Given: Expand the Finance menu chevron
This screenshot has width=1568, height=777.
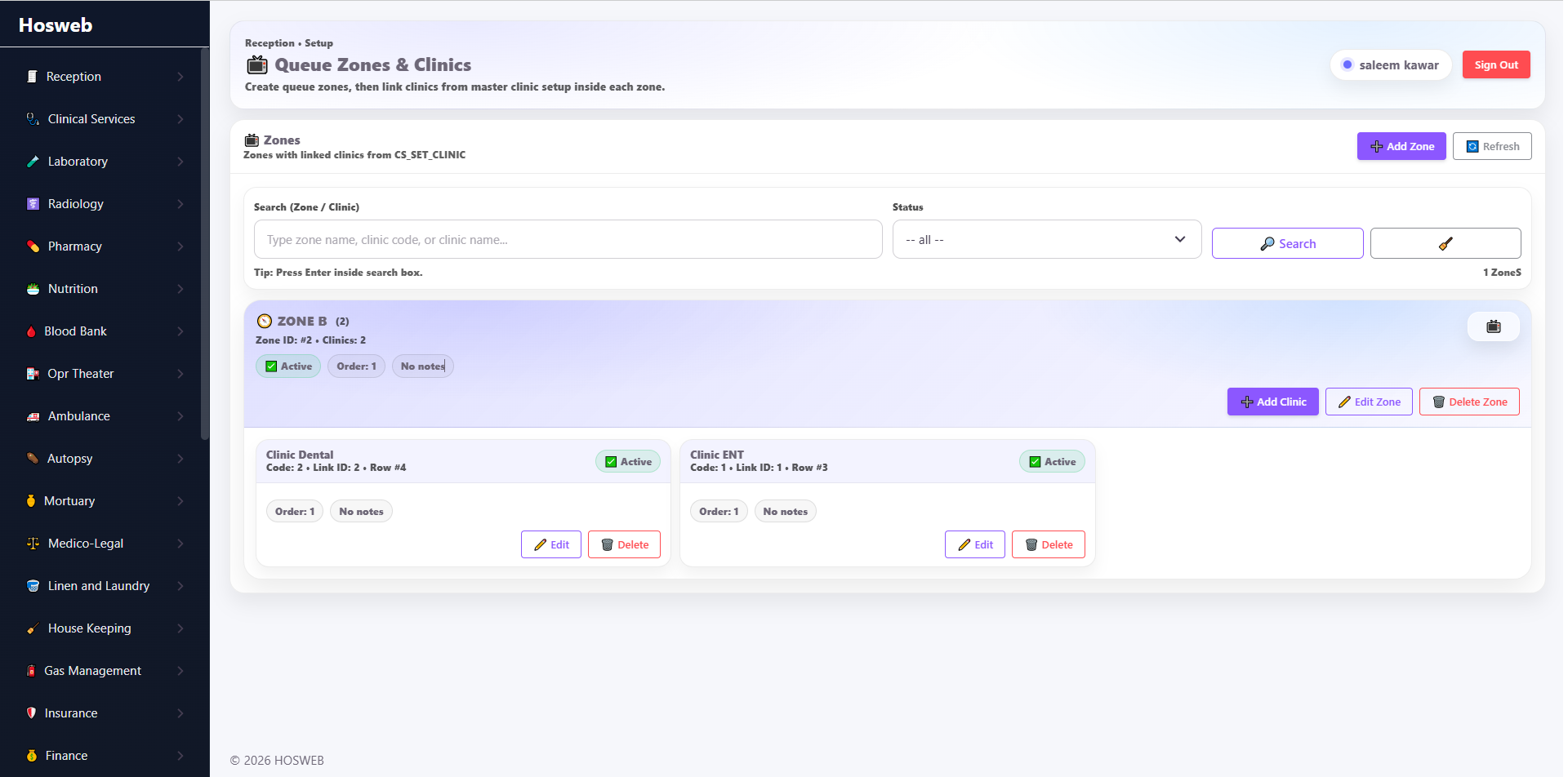Looking at the screenshot, I should click(180, 756).
